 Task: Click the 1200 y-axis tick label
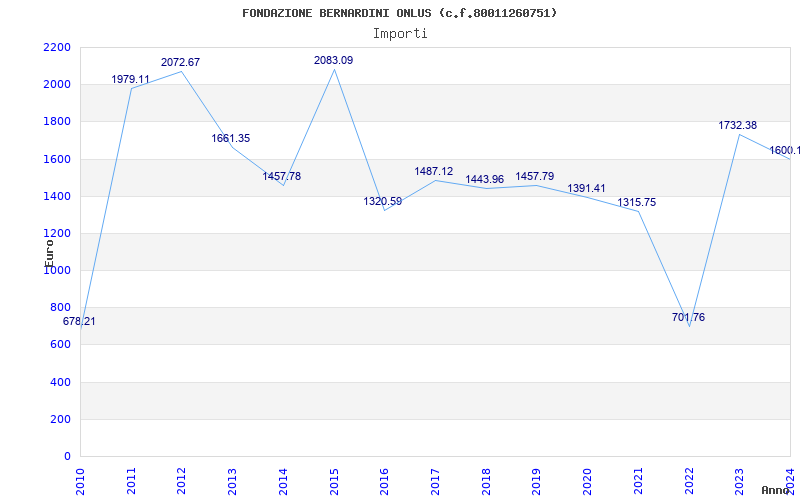click(x=57, y=233)
